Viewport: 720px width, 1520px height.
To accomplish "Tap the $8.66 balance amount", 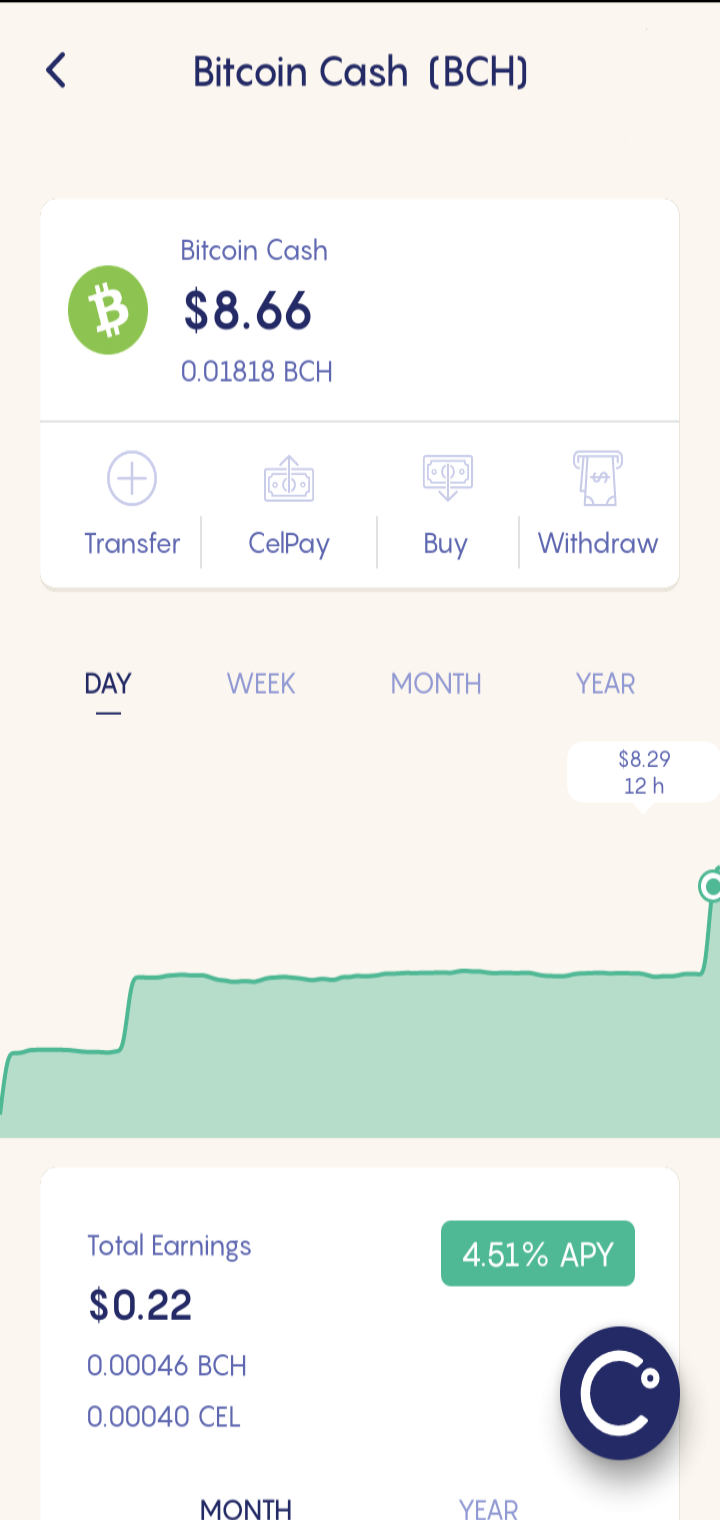I will click(248, 312).
